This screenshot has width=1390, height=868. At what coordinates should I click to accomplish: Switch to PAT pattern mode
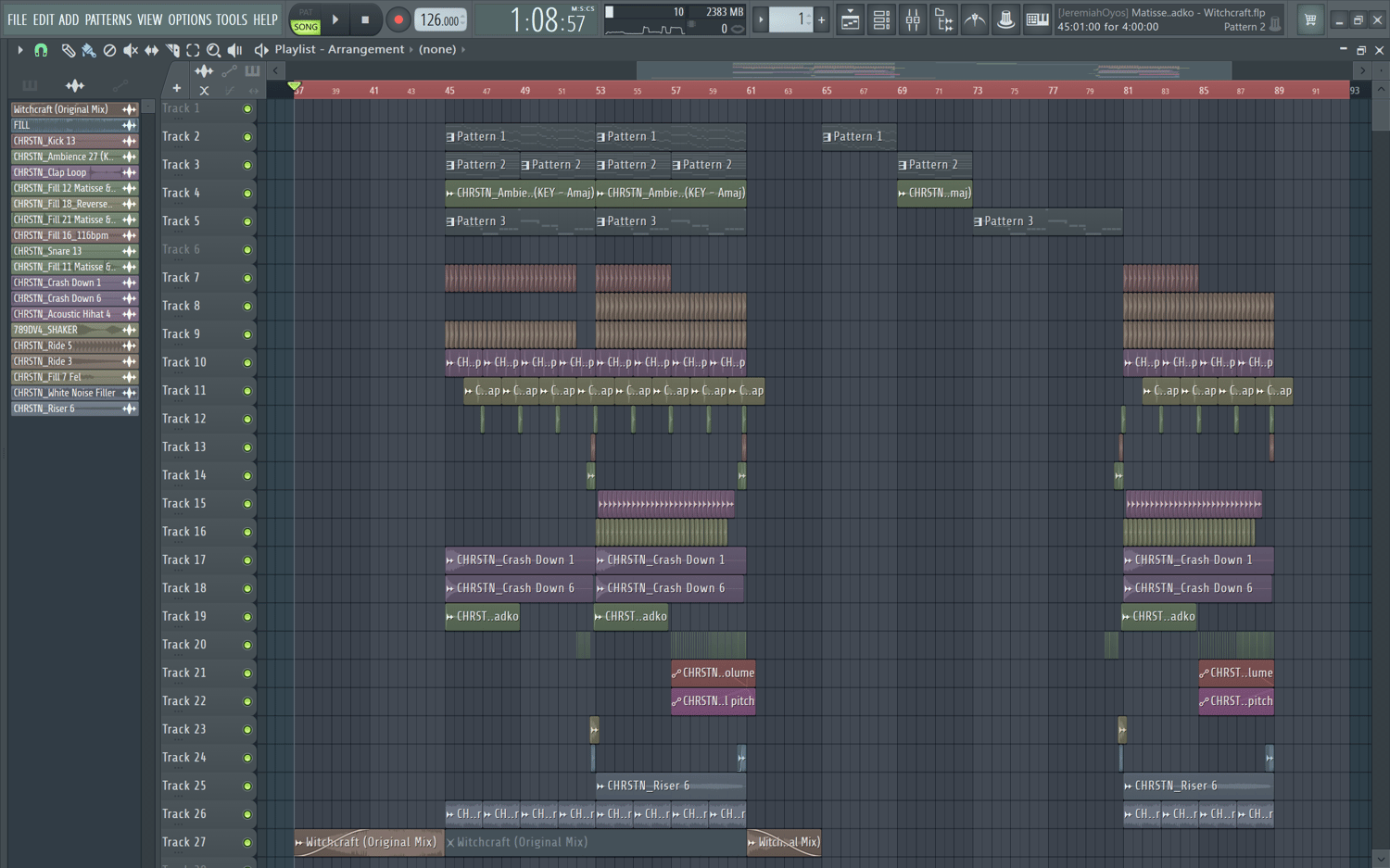306,13
